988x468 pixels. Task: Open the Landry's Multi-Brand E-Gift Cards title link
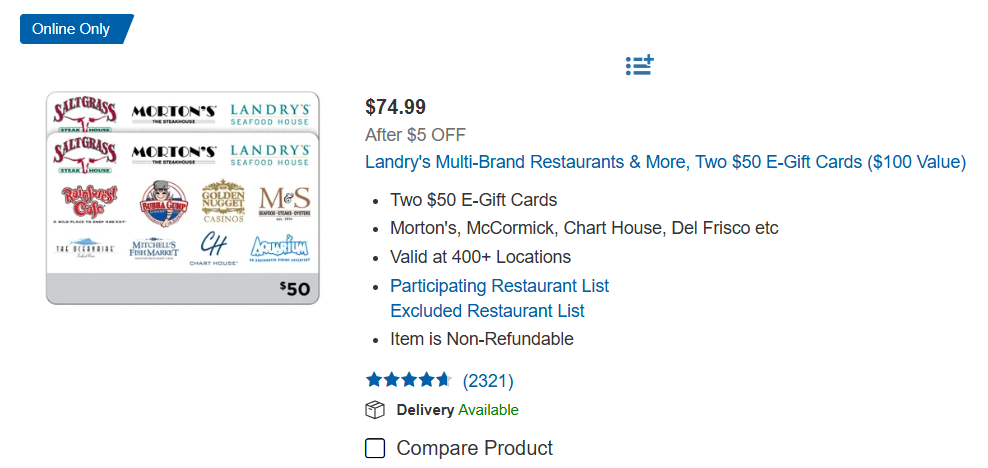click(665, 162)
